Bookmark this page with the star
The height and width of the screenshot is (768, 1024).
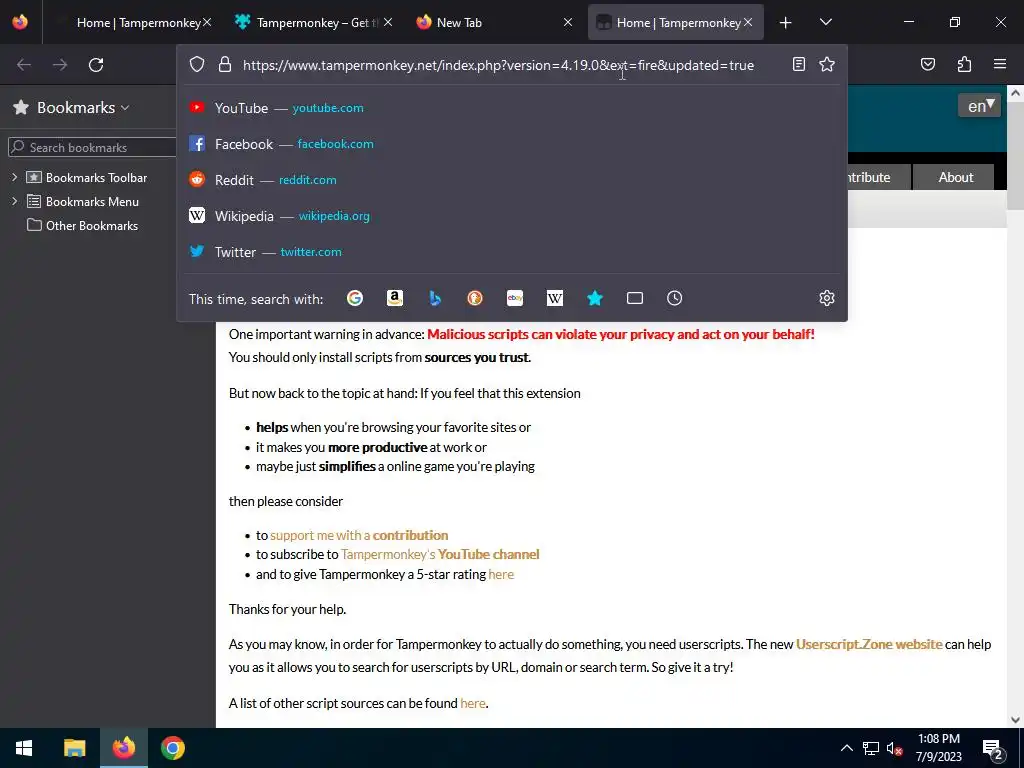click(x=827, y=64)
